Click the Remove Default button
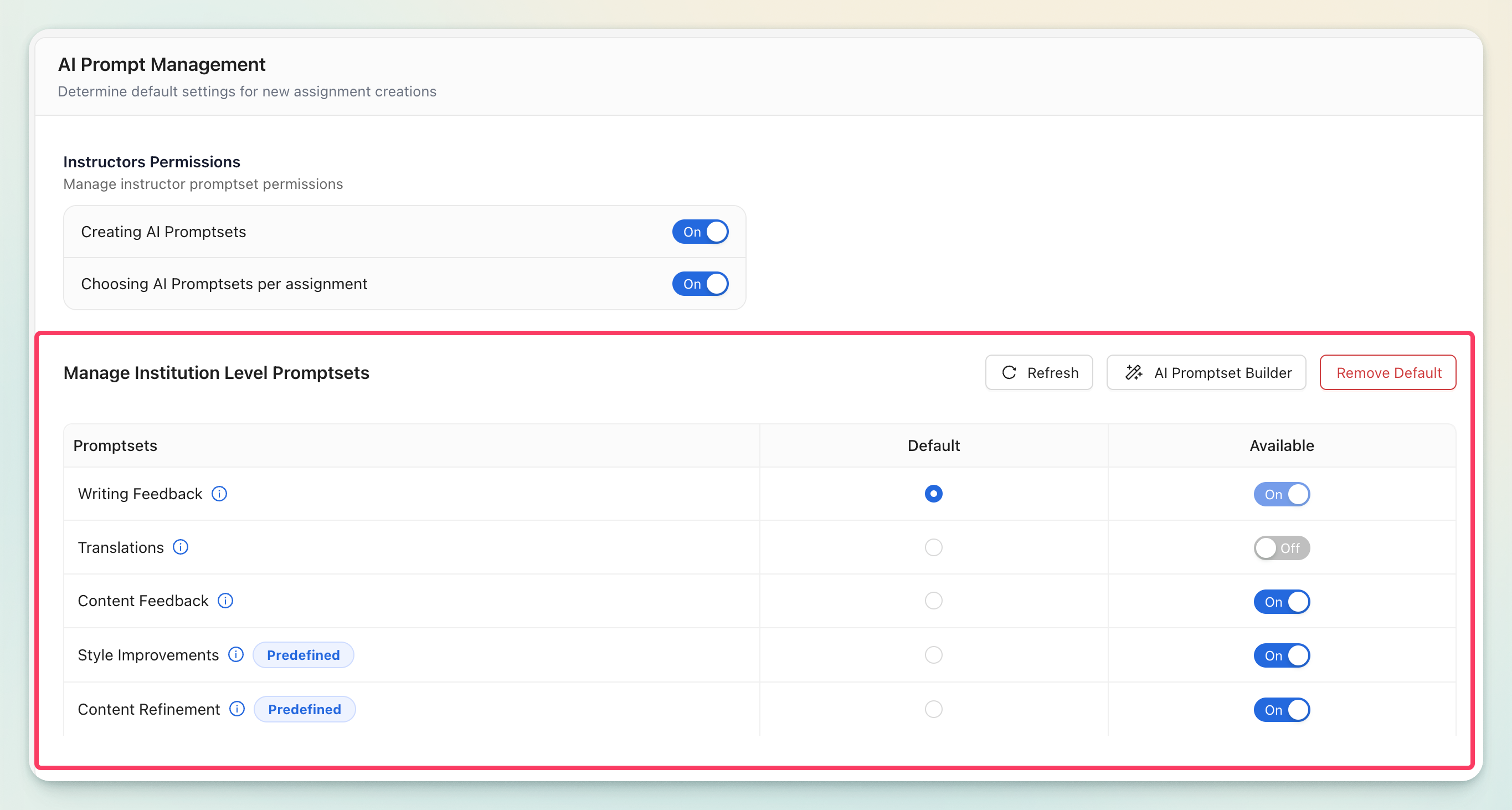1512x810 pixels. point(1387,372)
